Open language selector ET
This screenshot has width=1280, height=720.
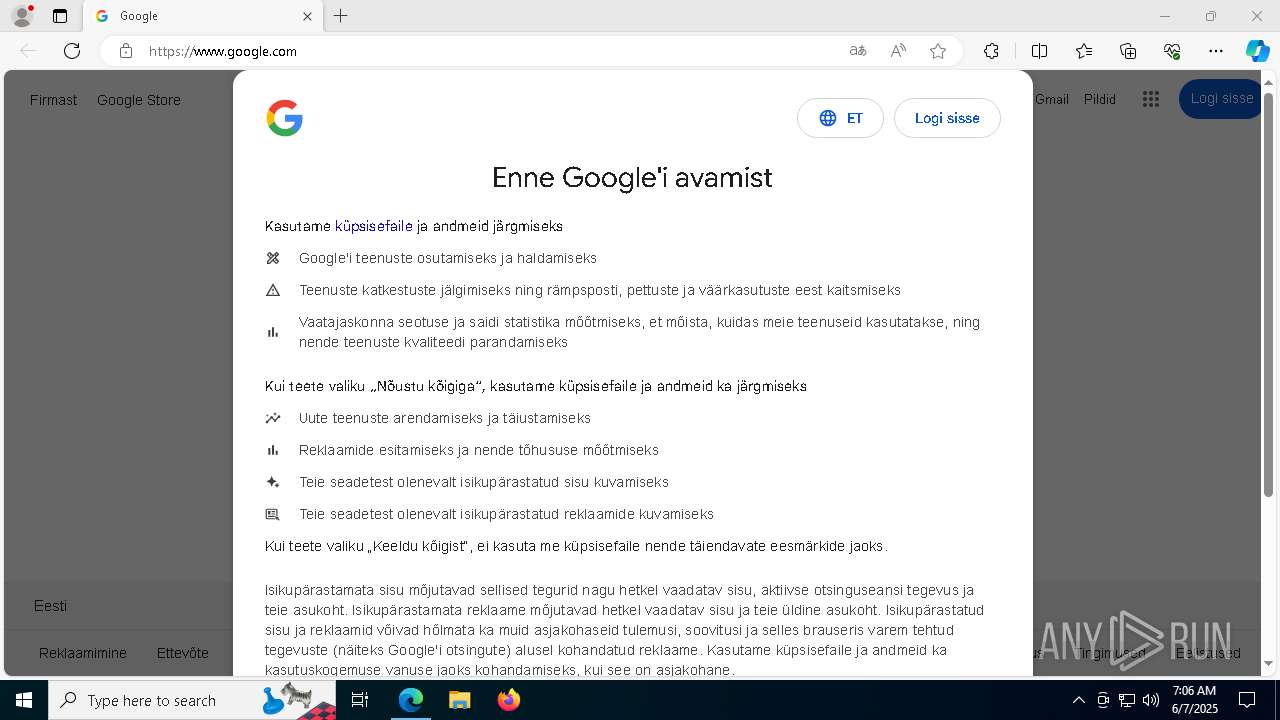[840, 118]
